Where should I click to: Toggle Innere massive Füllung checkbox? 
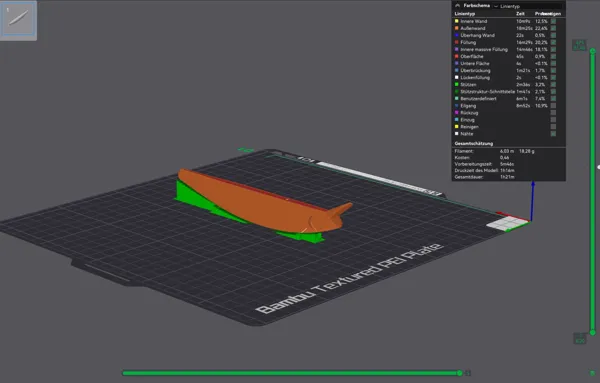click(553, 49)
